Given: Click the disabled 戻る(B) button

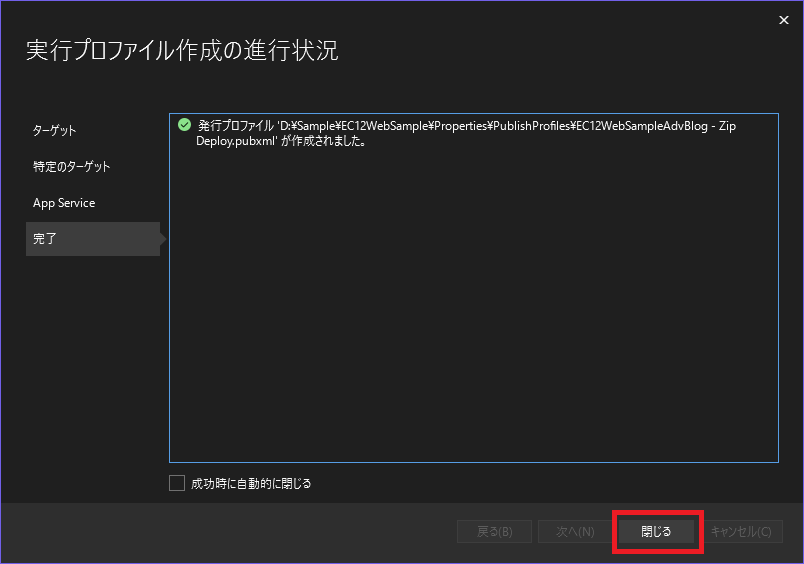Looking at the screenshot, I should [494, 532].
